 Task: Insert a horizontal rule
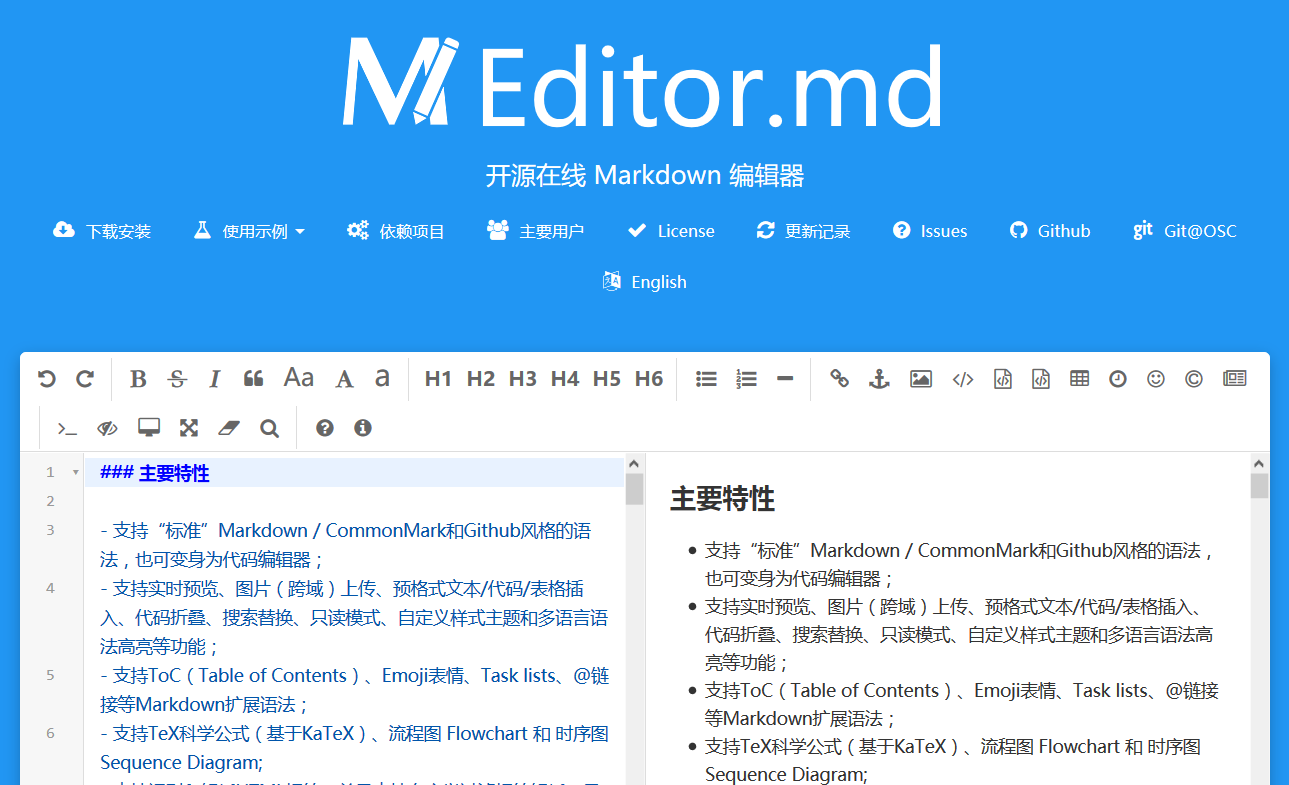[785, 379]
